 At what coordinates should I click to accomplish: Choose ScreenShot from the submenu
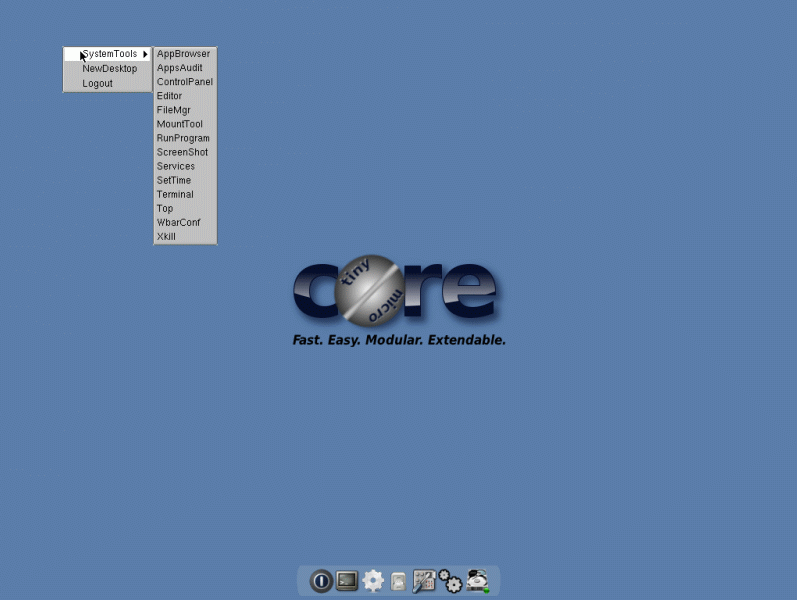(182, 152)
